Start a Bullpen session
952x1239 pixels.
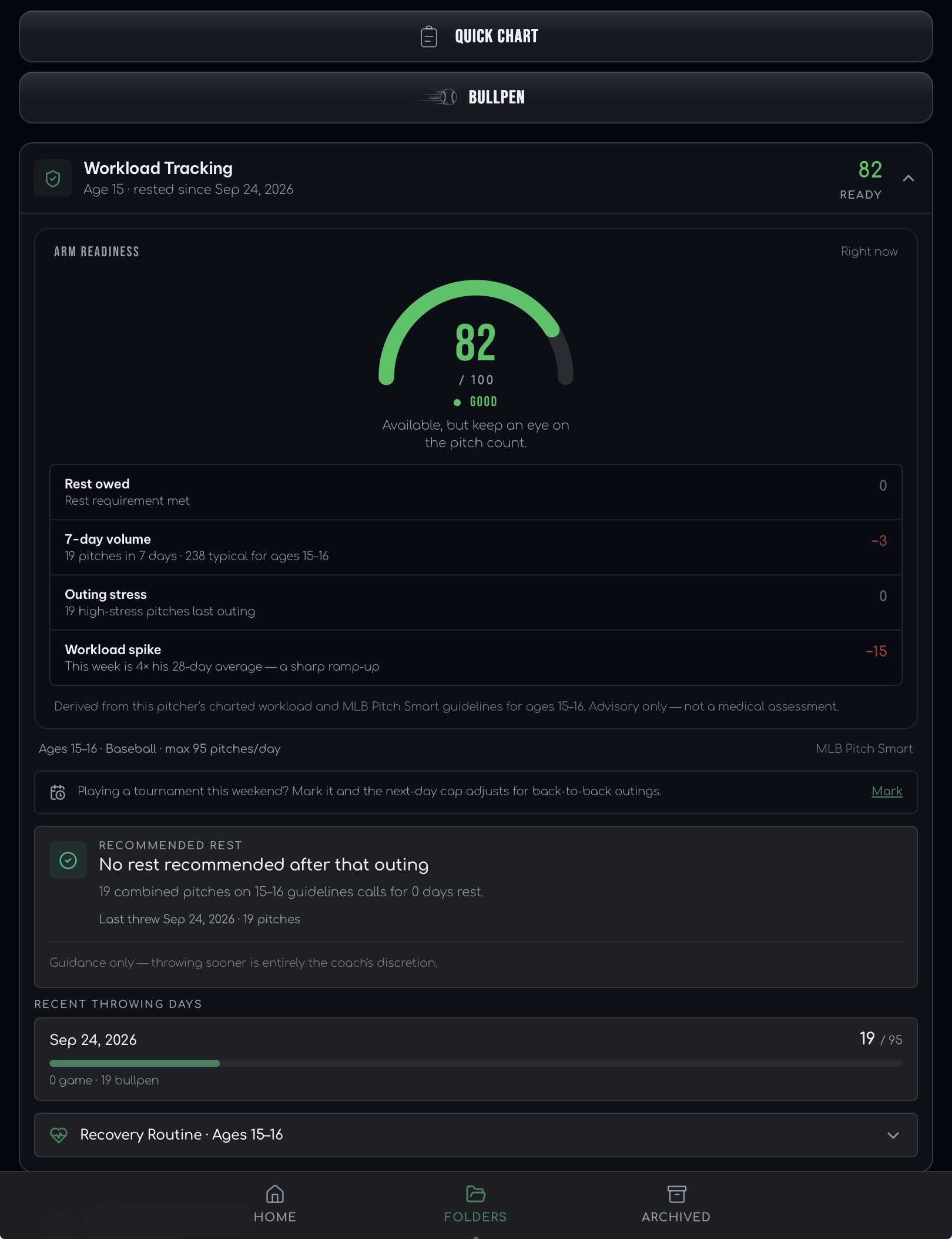point(475,98)
